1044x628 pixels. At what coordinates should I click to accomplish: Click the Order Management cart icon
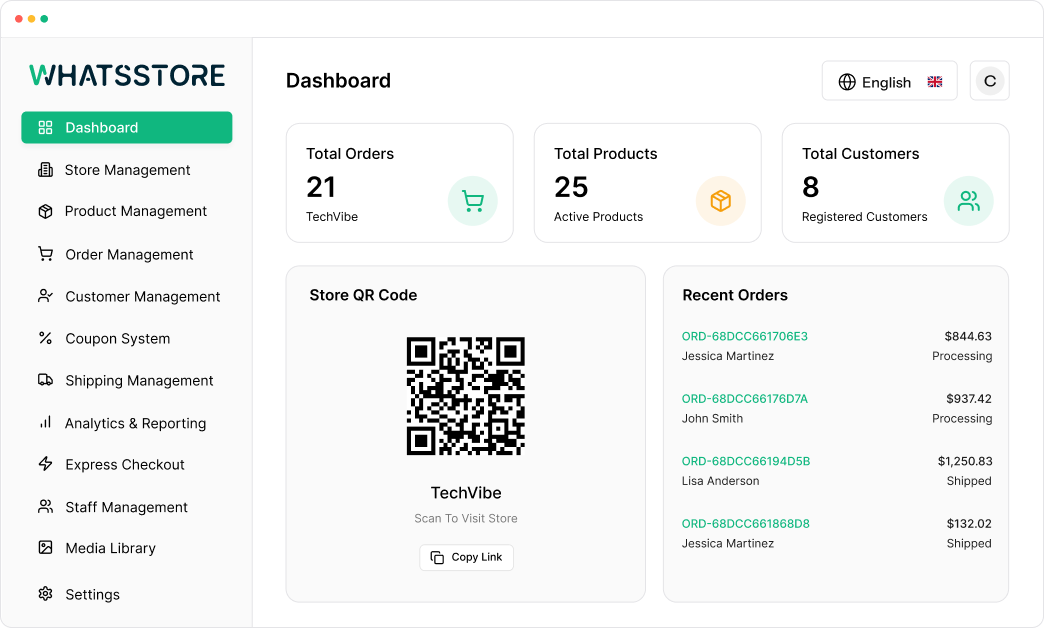(45, 254)
